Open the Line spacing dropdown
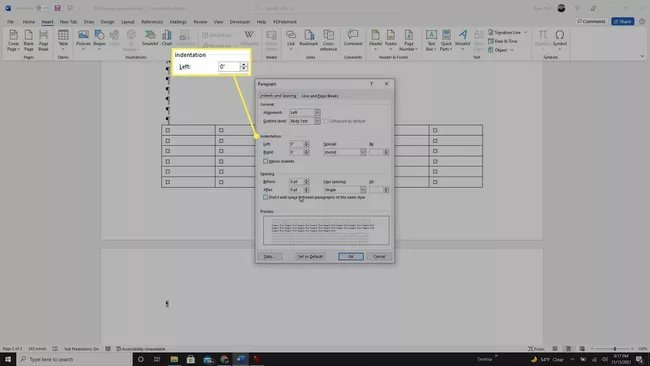Image resolution: width=650 pixels, height=366 pixels. (x=344, y=190)
